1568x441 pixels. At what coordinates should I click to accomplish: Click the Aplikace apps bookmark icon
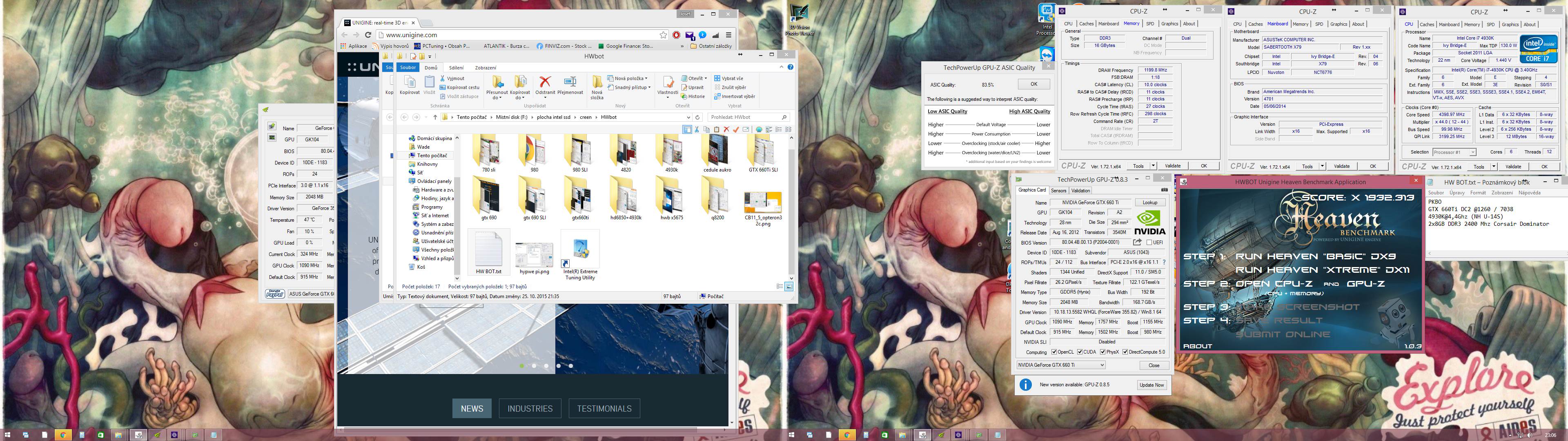354,46
